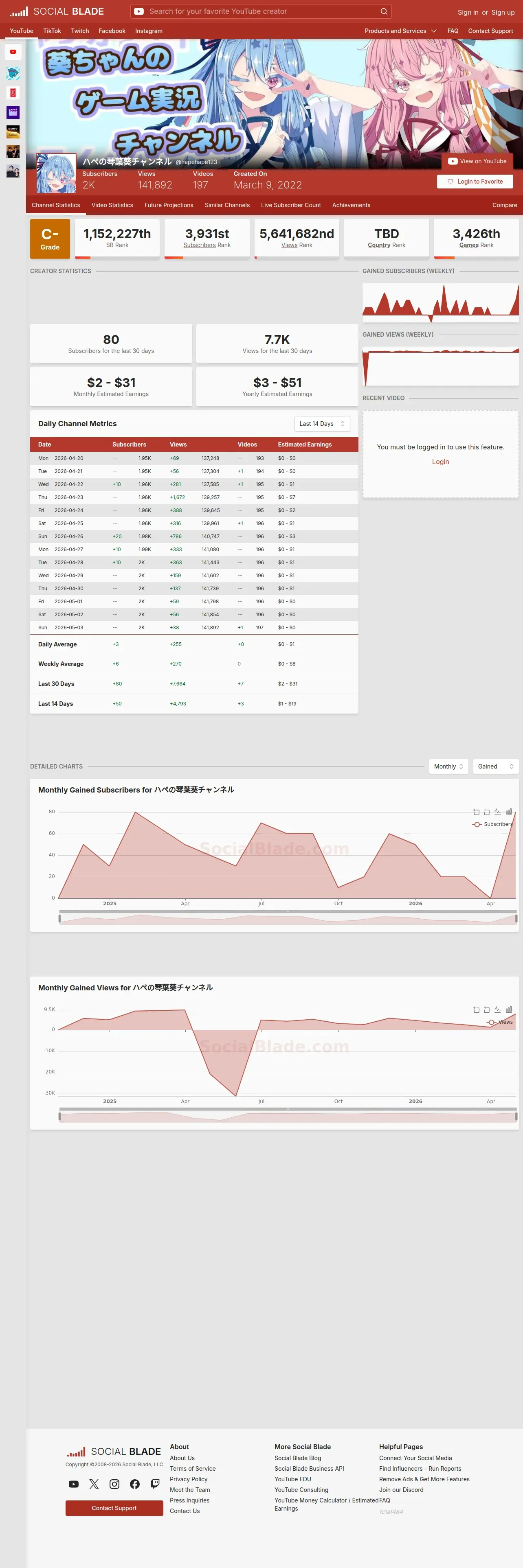Switch Gained Subscribers chart to bar view
This screenshot has width=523, height=1568.
coord(508,812)
